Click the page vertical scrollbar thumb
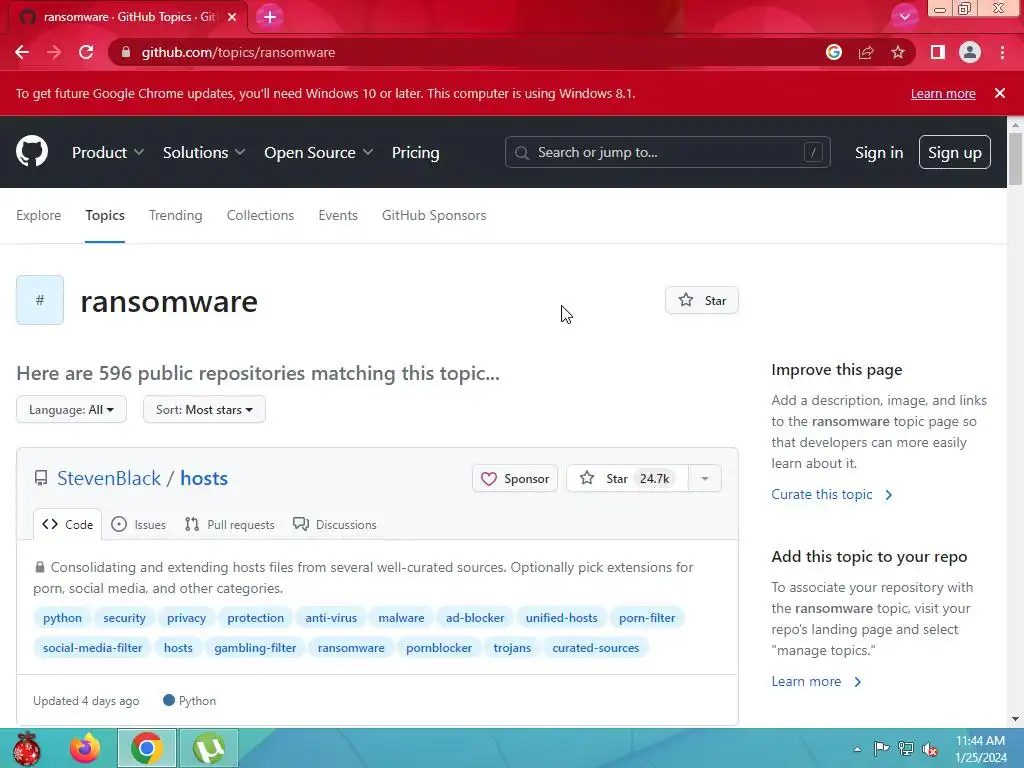The width and height of the screenshot is (1024, 768). (1015, 159)
